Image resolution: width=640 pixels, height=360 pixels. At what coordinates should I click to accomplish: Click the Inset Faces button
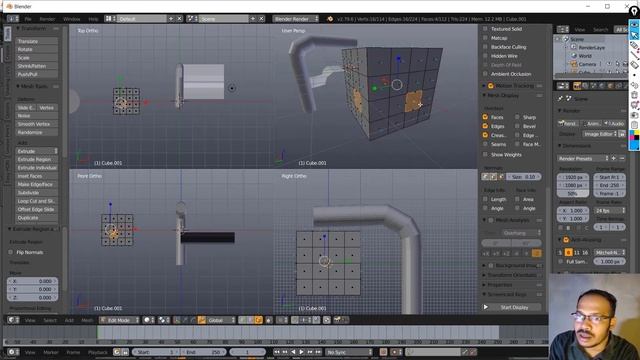coord(37,176)
